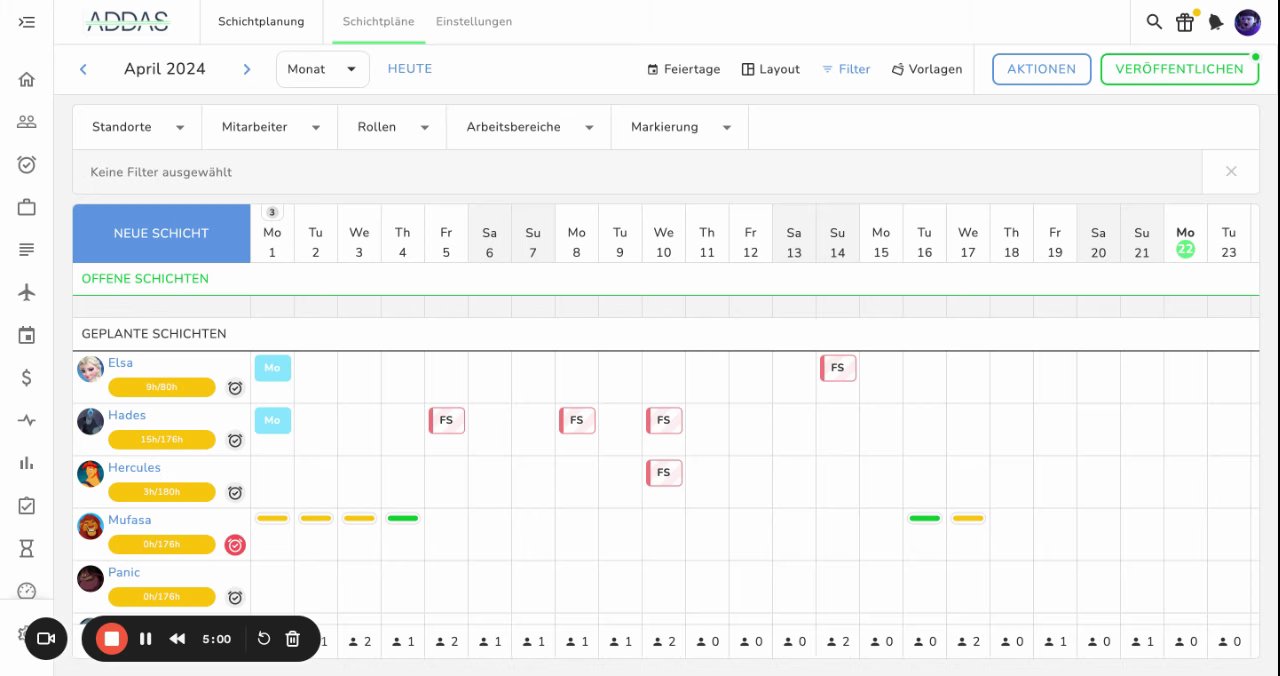Image resolution: width=1280 pixels, height=676 pixels.
Task: Open the briefcase icon in sidebar
Action: [x=27, y=207]
